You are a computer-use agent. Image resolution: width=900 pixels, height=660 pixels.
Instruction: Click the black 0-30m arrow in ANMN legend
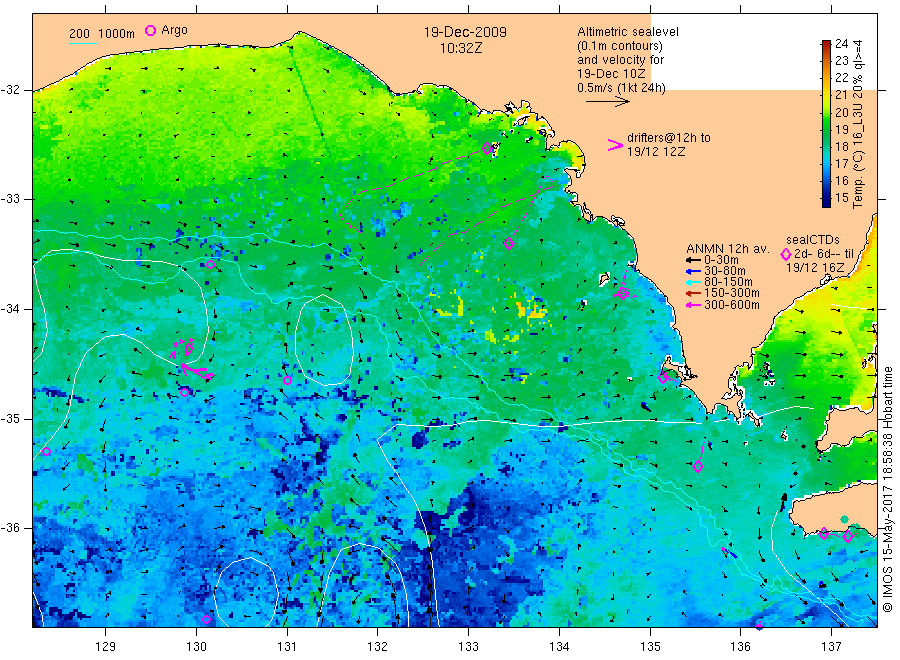click(694, 260)
